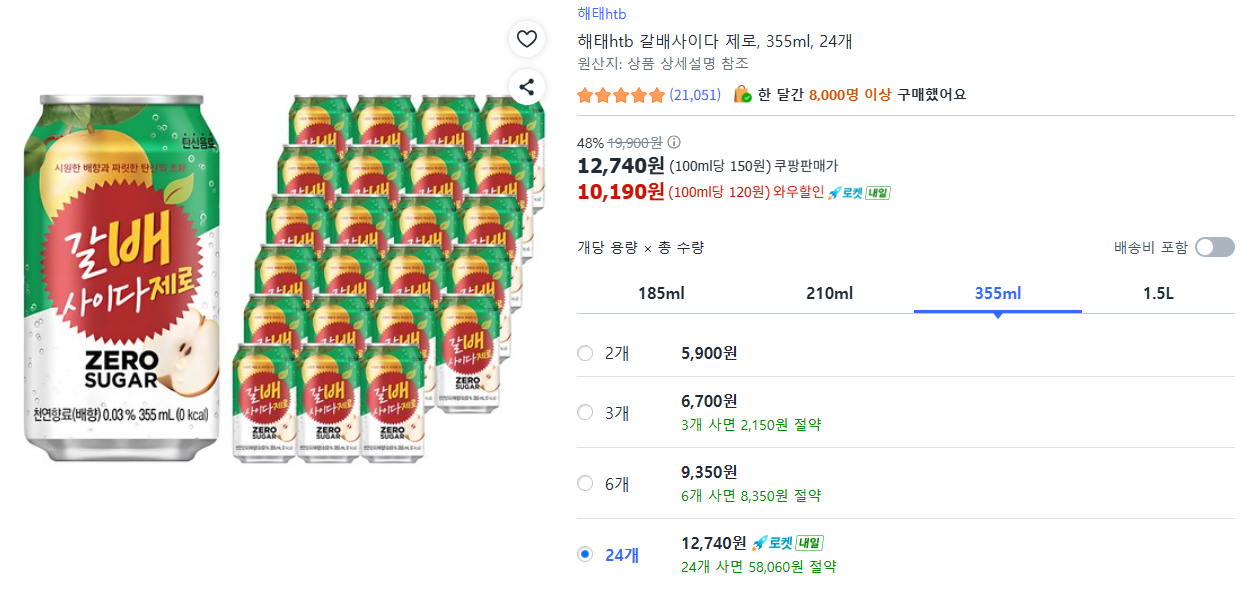
Task: Switch to the 185ml size tab
Action: pyautogui.click(x=661, y=293)
